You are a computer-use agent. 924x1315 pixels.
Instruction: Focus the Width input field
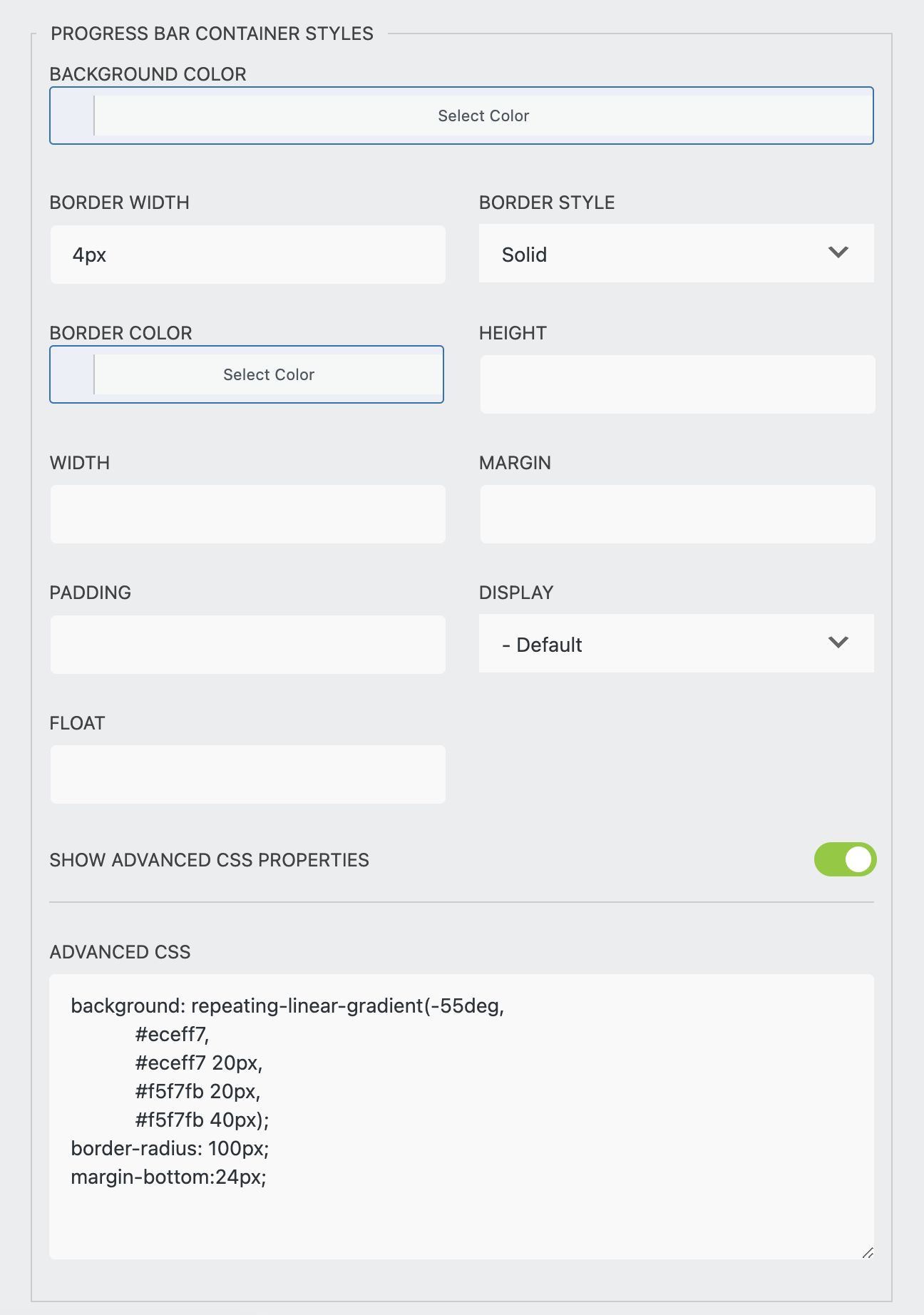coord(248,514)
